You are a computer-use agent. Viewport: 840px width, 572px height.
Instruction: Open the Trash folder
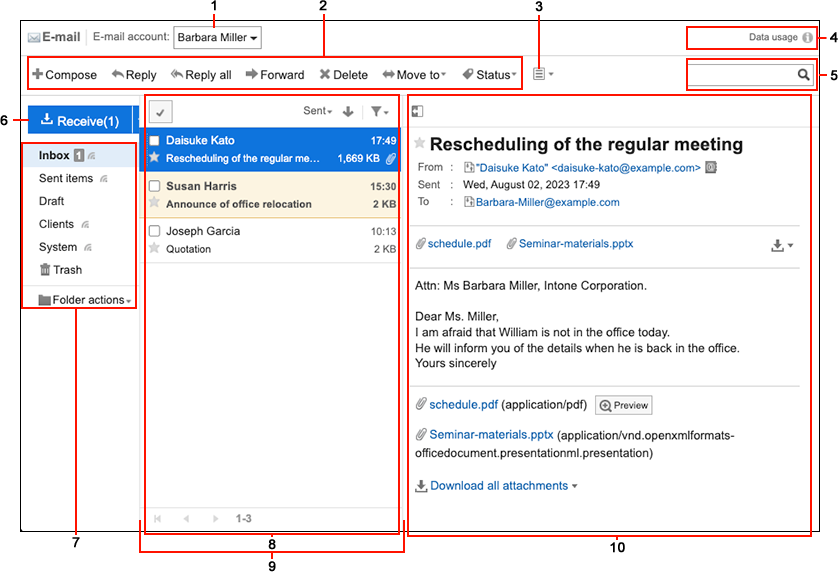tap(61, 270)
